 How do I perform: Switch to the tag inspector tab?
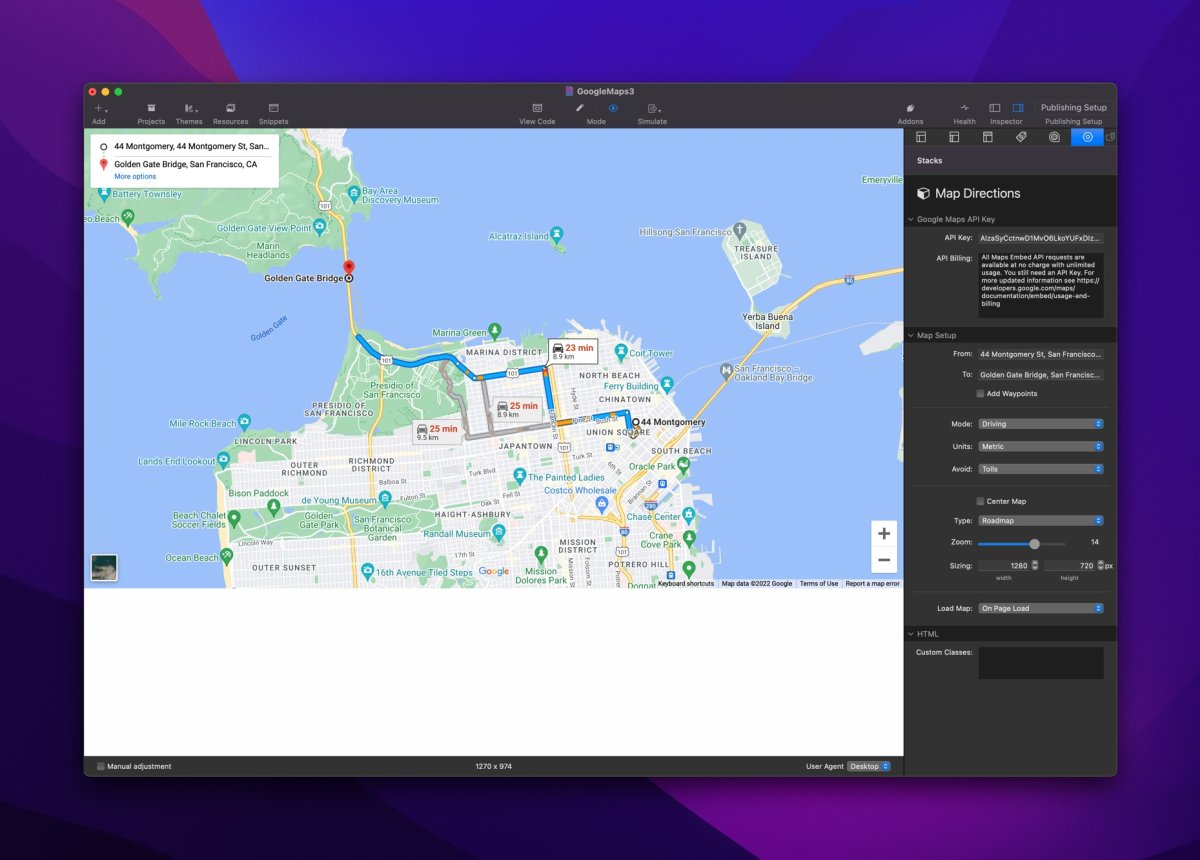1020,137
